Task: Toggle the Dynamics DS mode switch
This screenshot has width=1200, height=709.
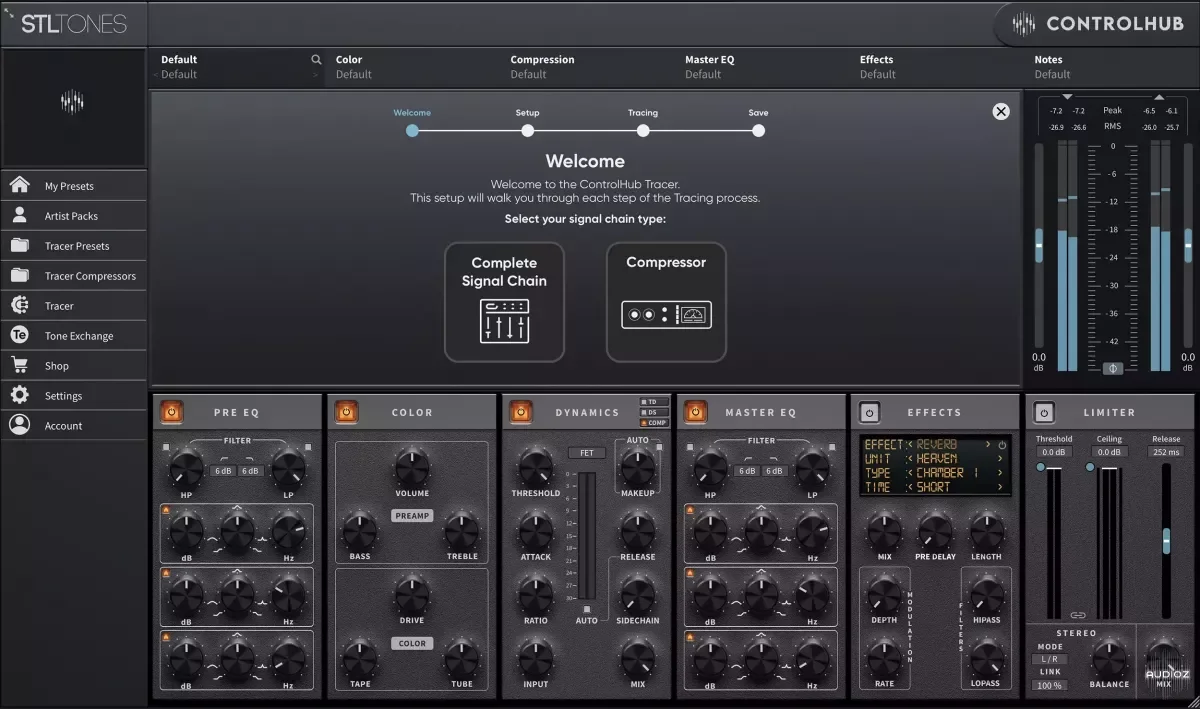Action: pyautogui.click(x=654, y=412)
